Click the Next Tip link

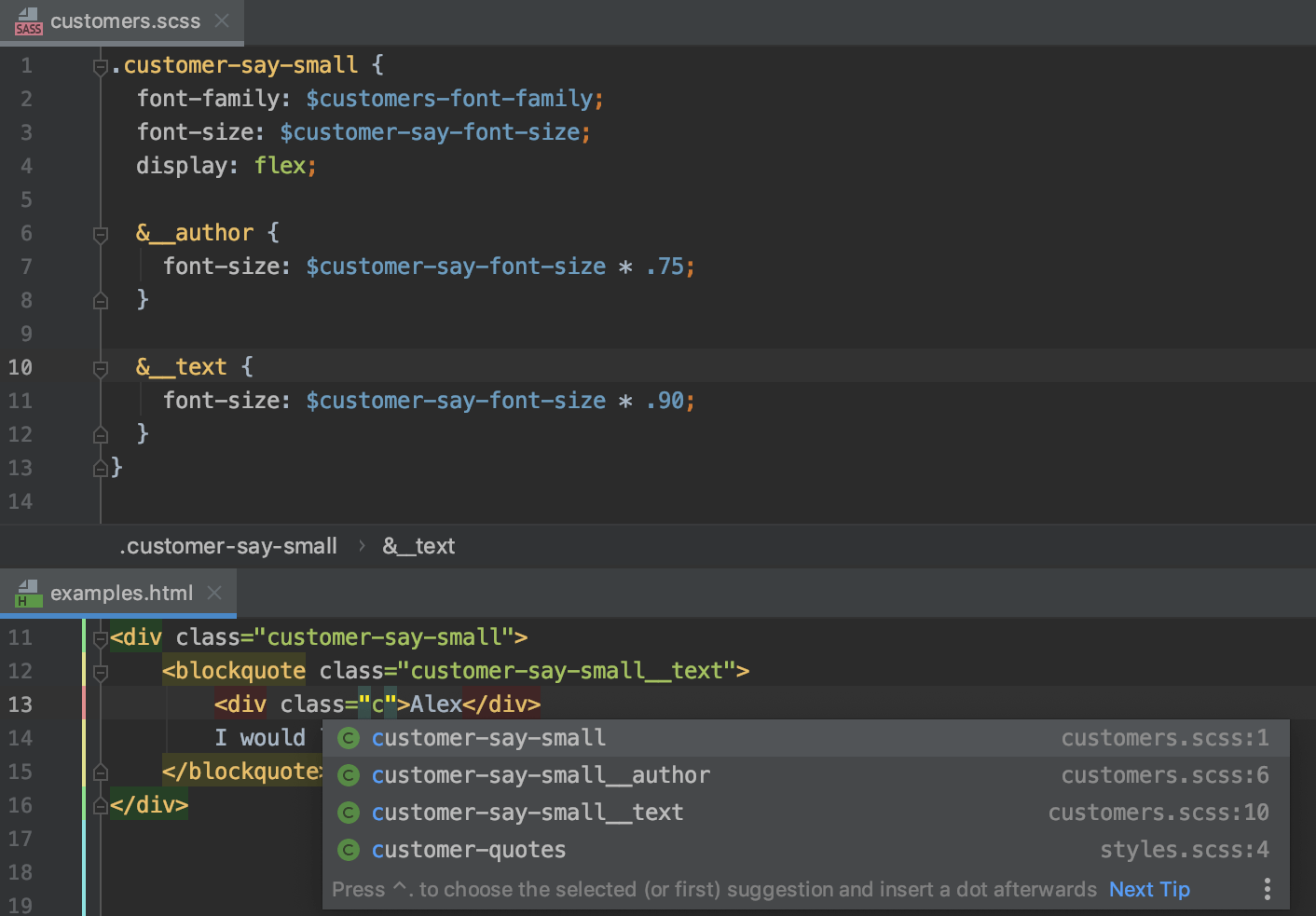(1148, 889)
